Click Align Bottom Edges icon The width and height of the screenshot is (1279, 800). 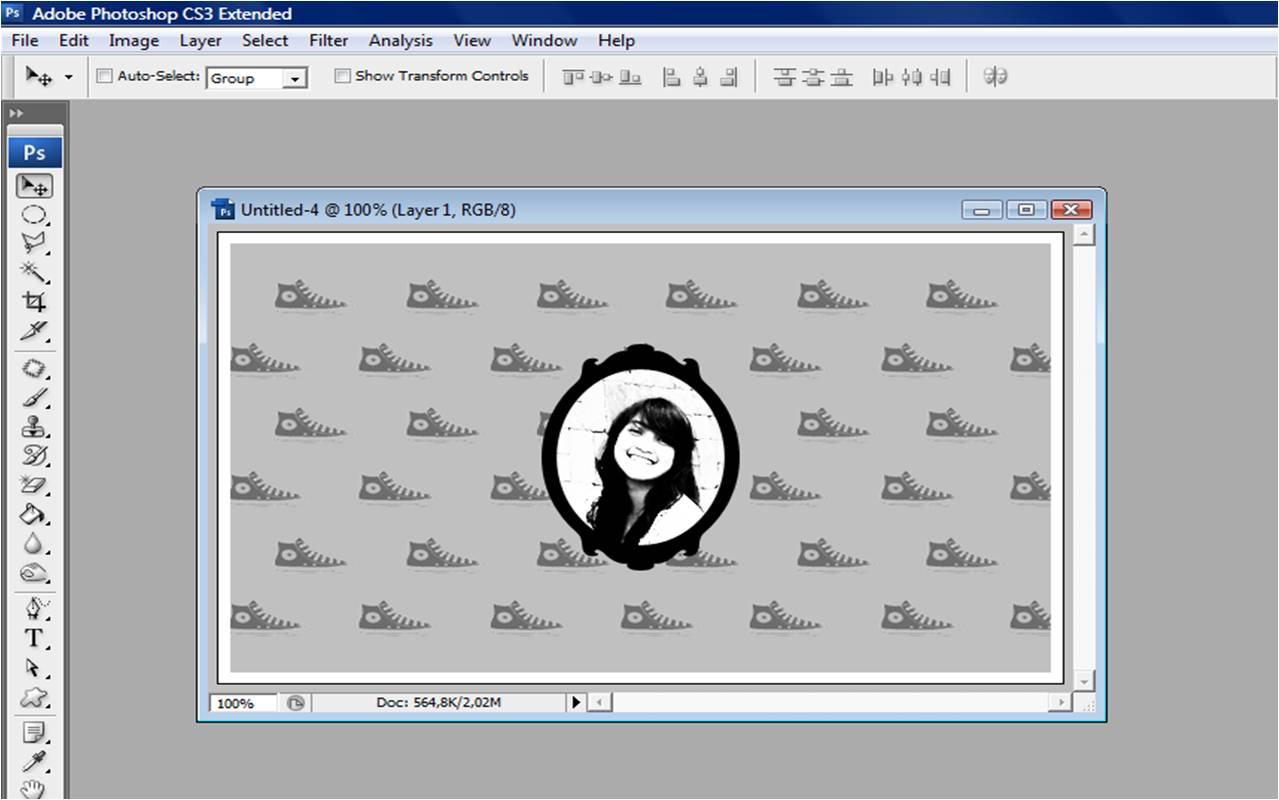(630, 77)
